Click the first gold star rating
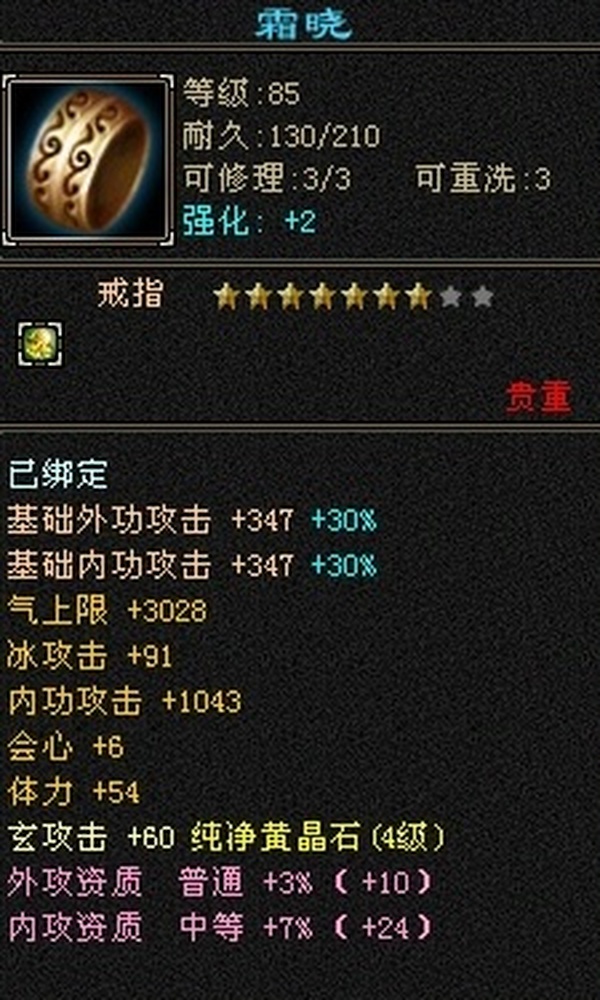600x1000 pixels. coord(226,297)
